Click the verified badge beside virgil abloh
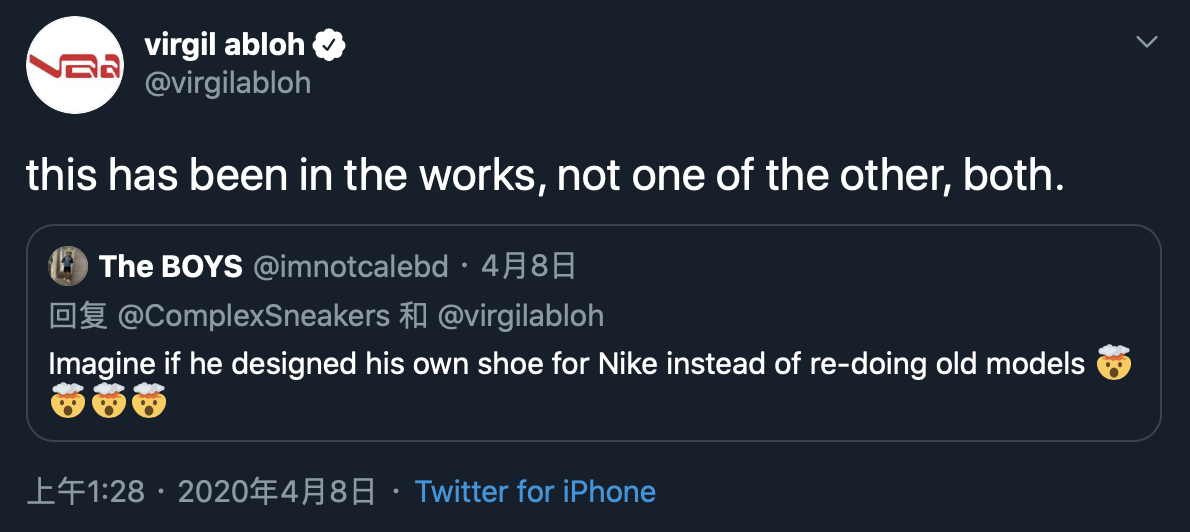The image size is (1190, 532). (330, 45)
